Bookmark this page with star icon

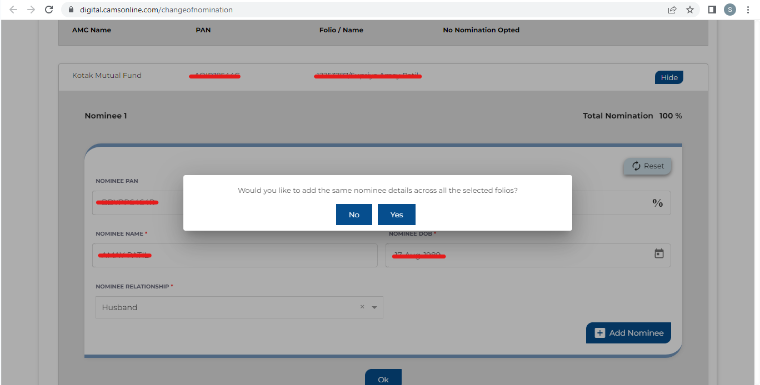coord(690,10)
